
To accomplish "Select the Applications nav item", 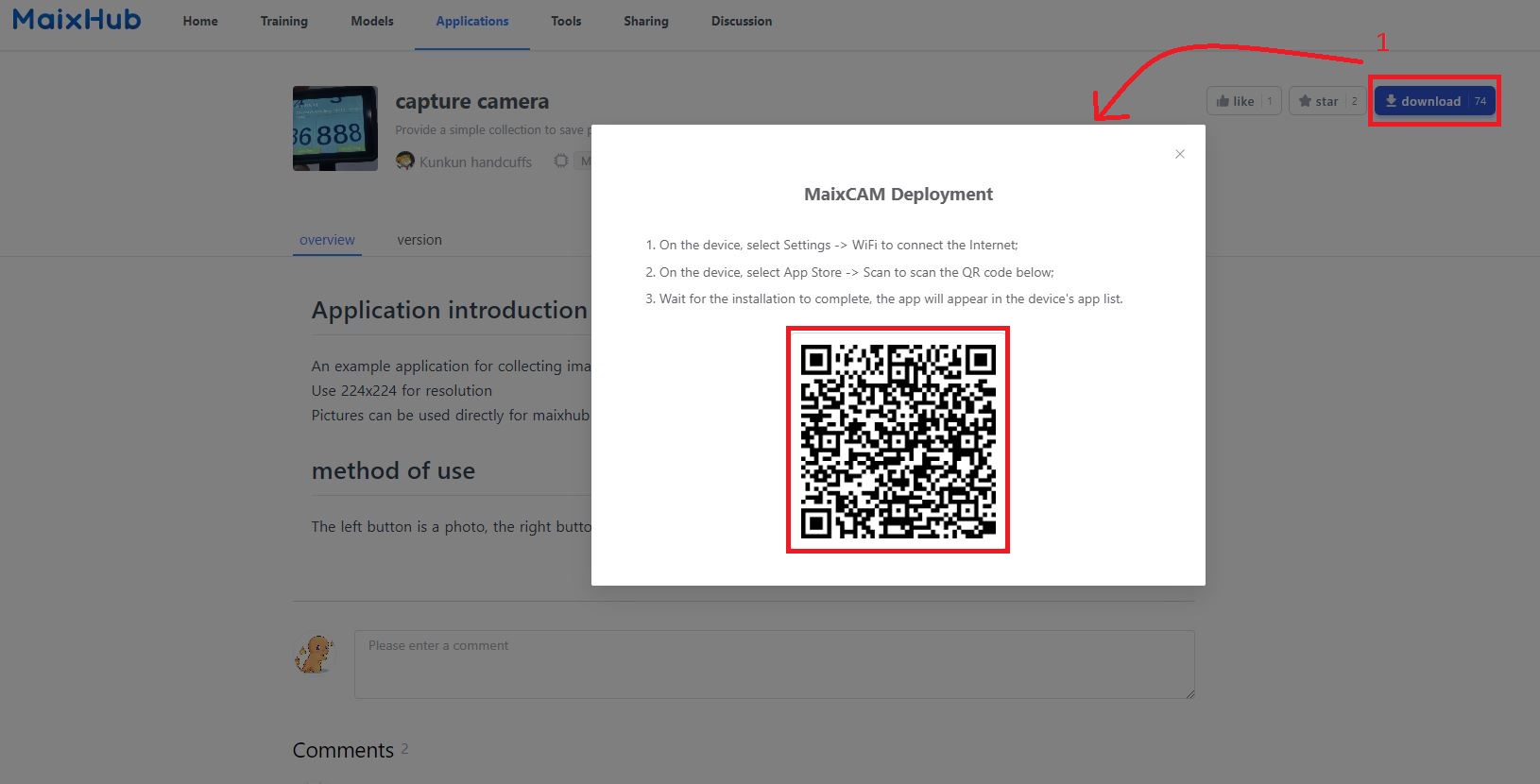I will (472, 21).
